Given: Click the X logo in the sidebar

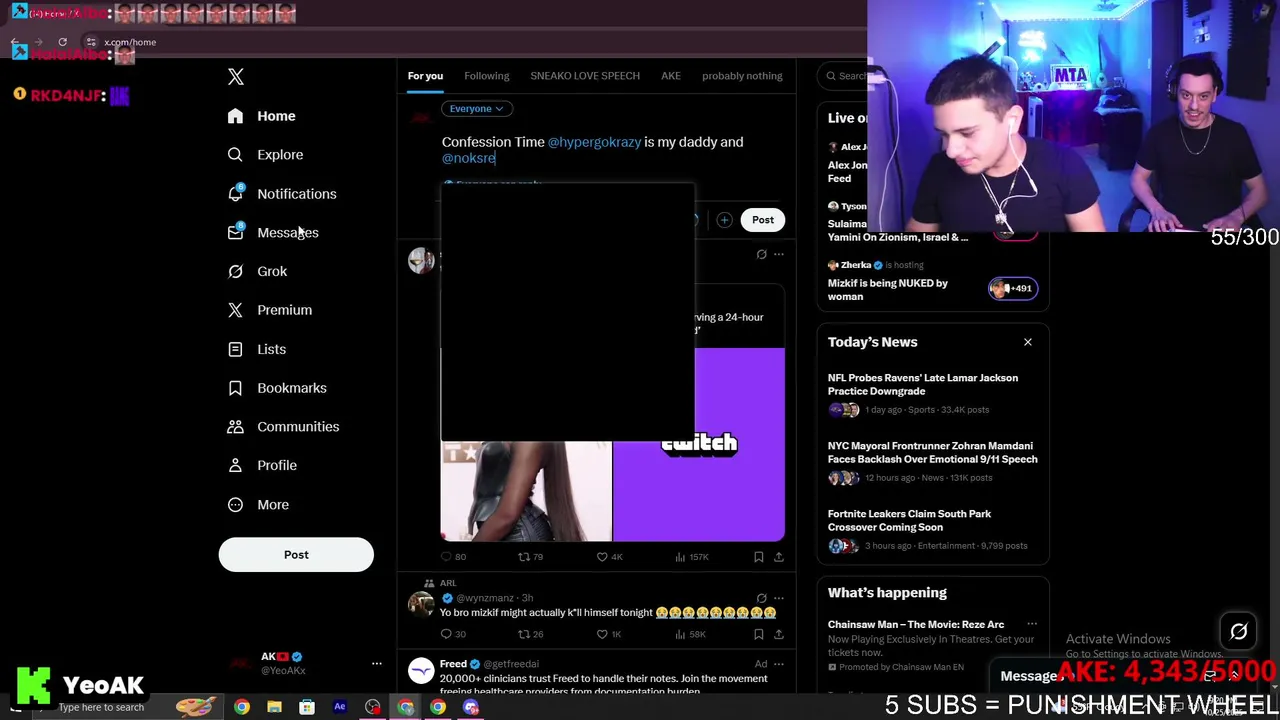Looking at the screenshot, I should [x=235, y=77].
